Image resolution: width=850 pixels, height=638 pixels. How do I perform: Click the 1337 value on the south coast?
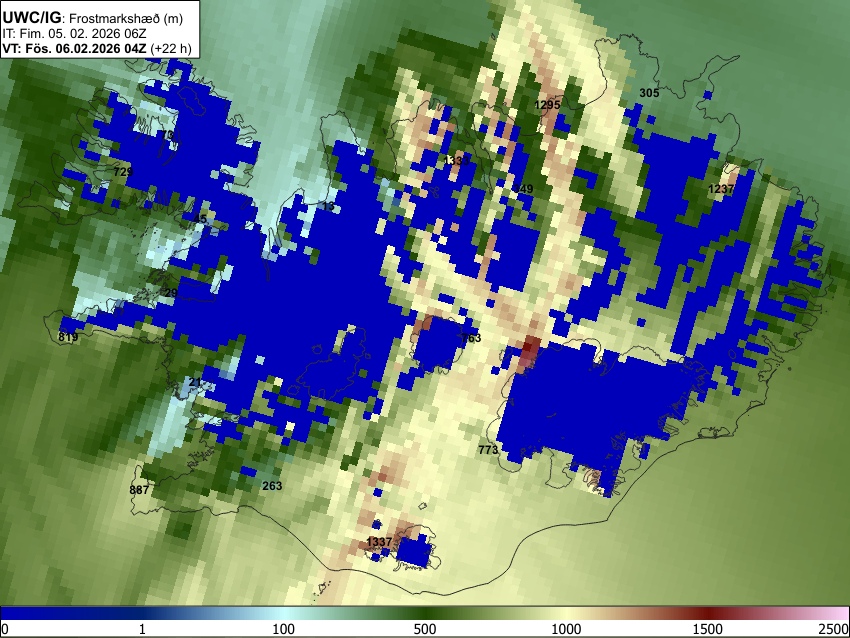[379, 542]
